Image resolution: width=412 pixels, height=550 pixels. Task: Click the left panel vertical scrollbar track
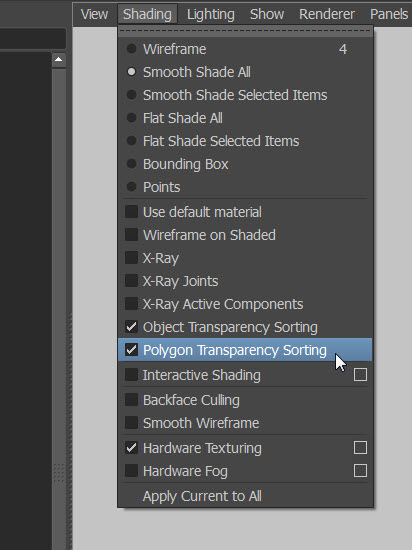click(59, 263)
